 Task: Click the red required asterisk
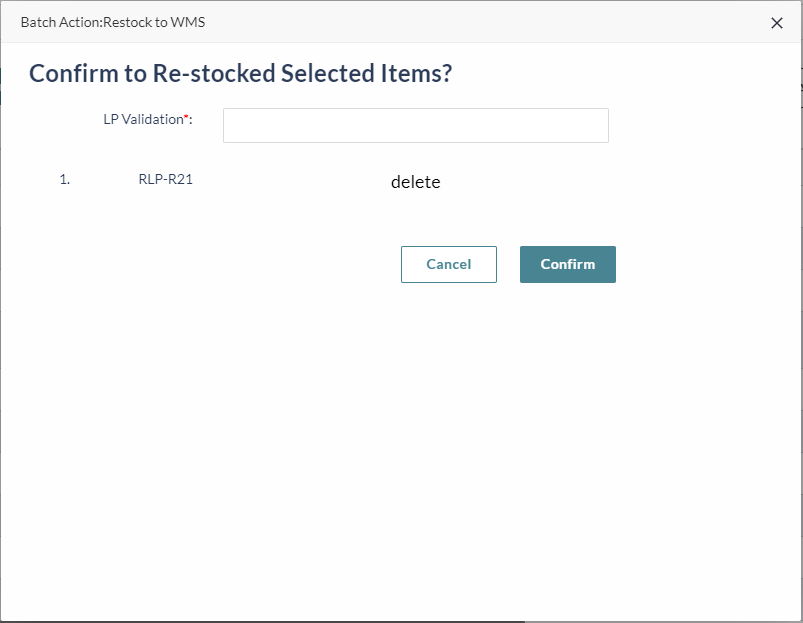185,118
